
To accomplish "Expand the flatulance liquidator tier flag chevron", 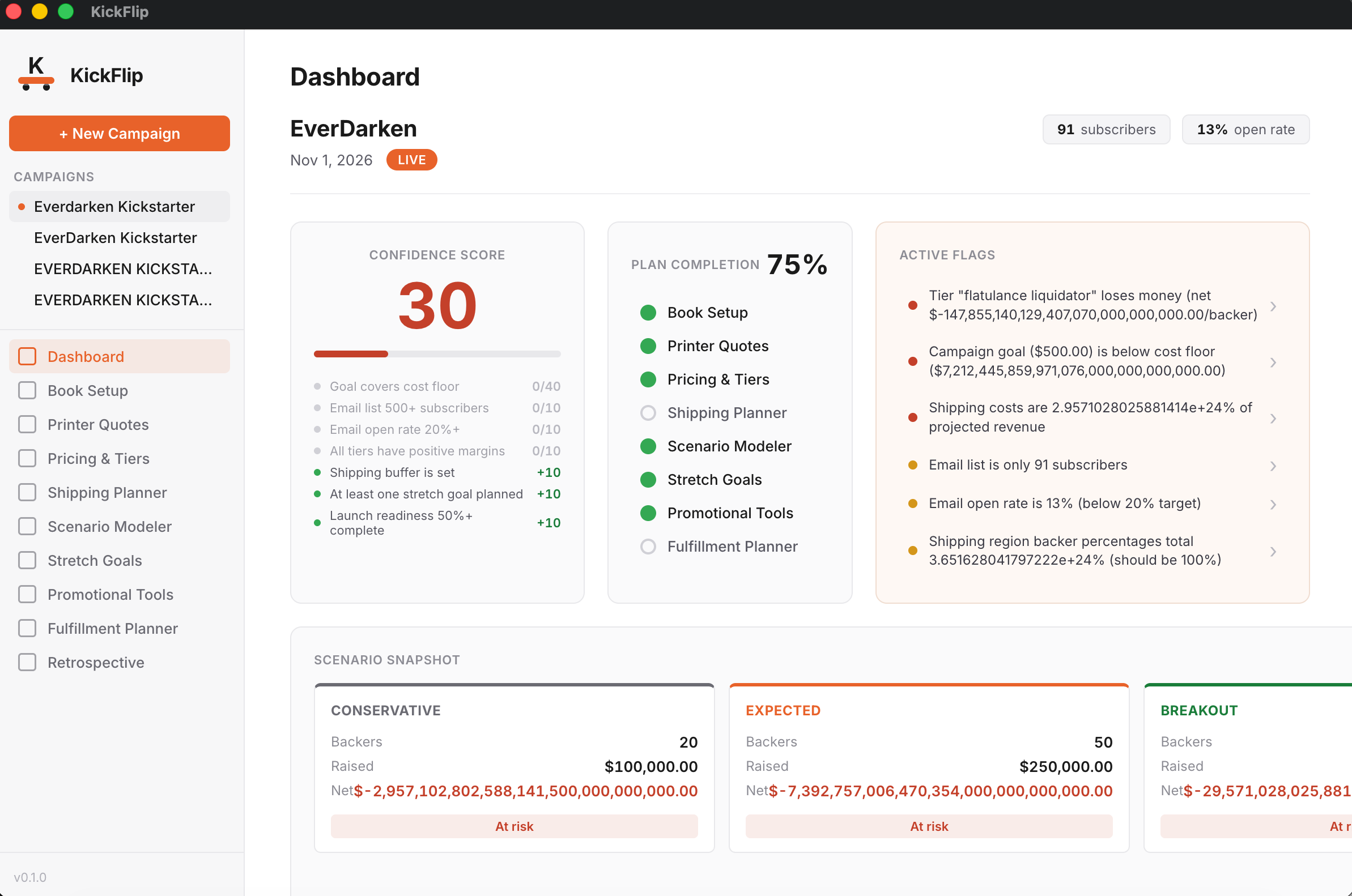I will tap(1273, 306).
